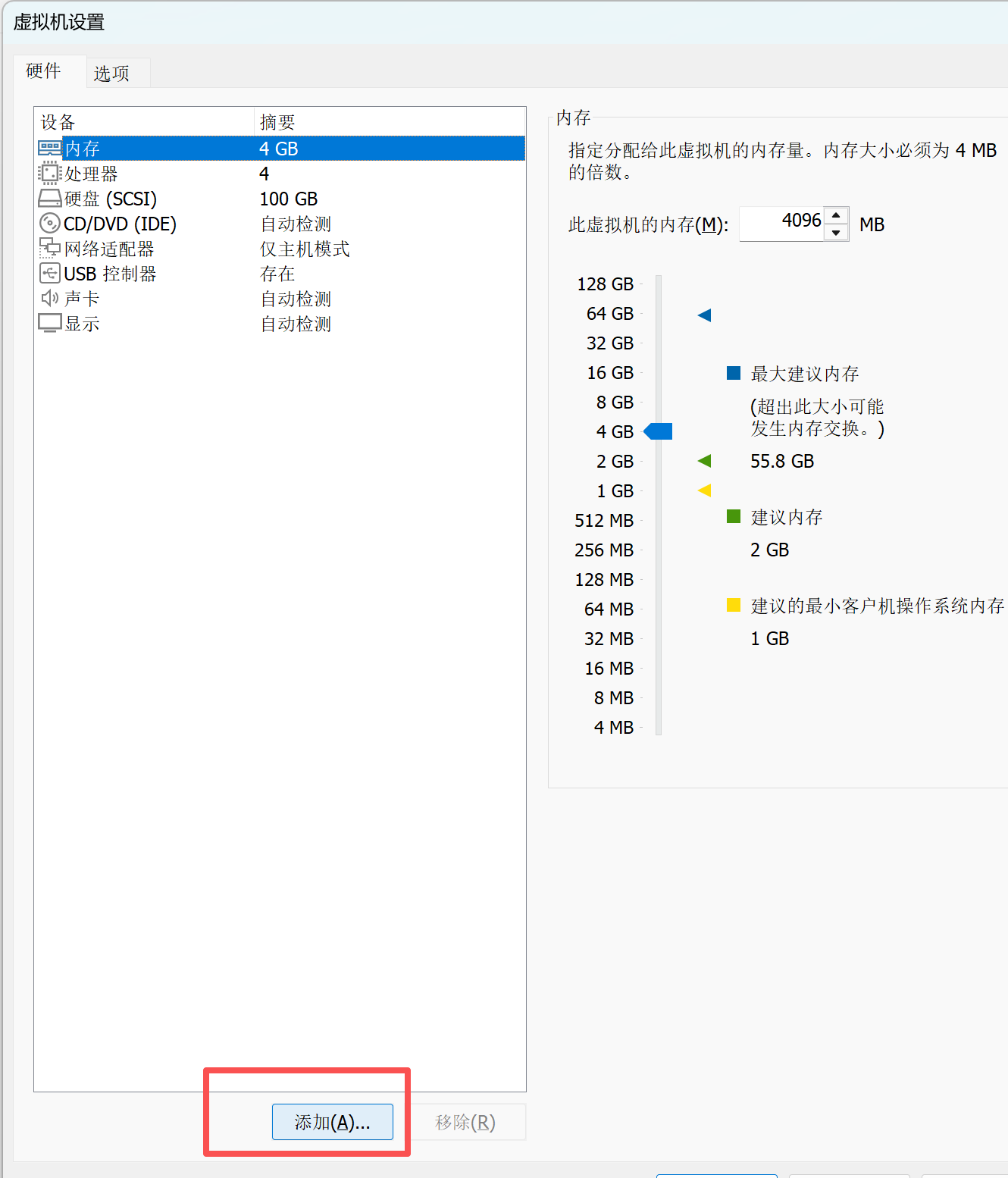Click the 设备 column header
1008x1178 pixels.
(x=143, y=122)
